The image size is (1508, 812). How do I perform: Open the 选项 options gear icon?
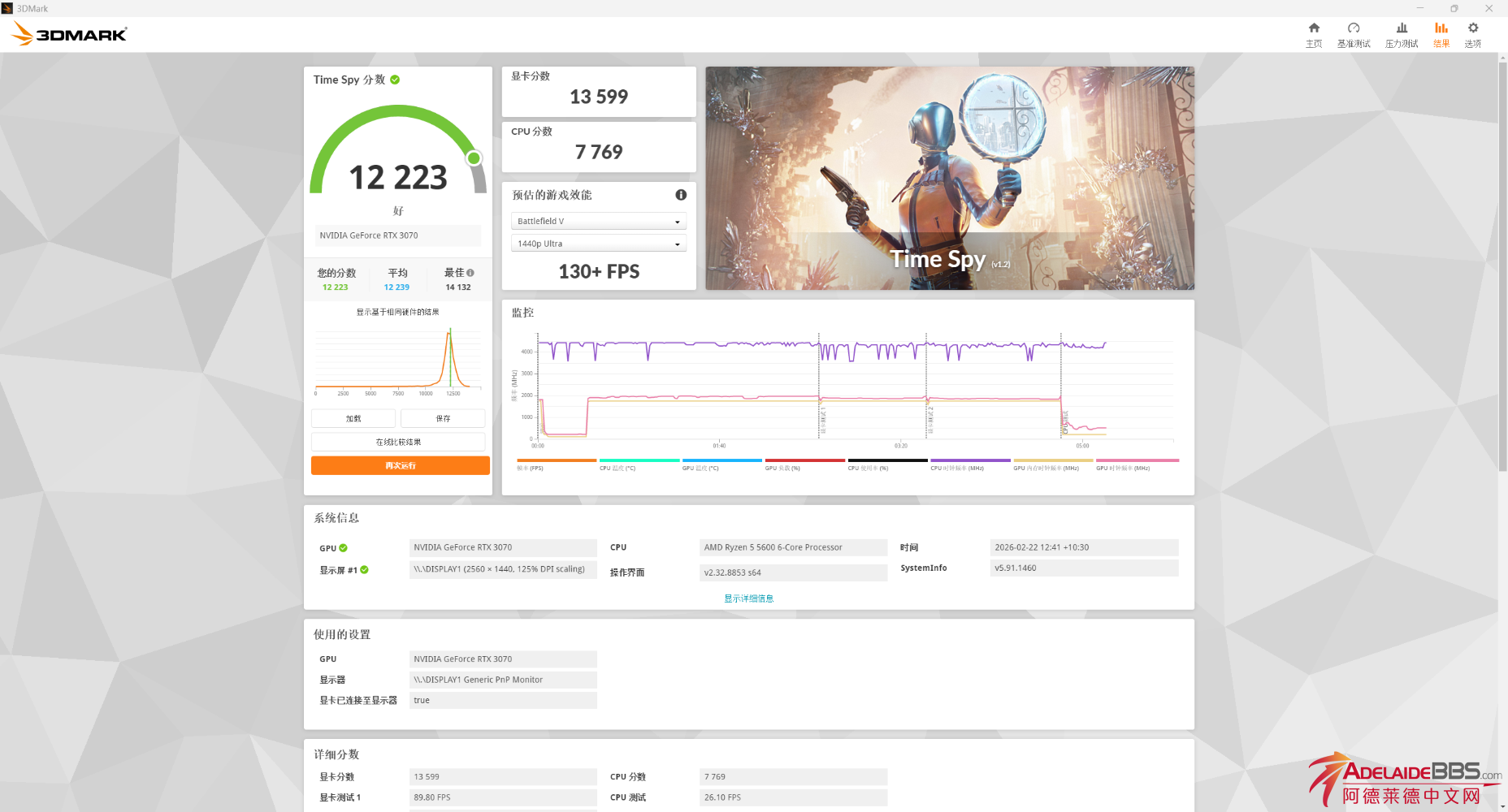(x=1472, y=34)
